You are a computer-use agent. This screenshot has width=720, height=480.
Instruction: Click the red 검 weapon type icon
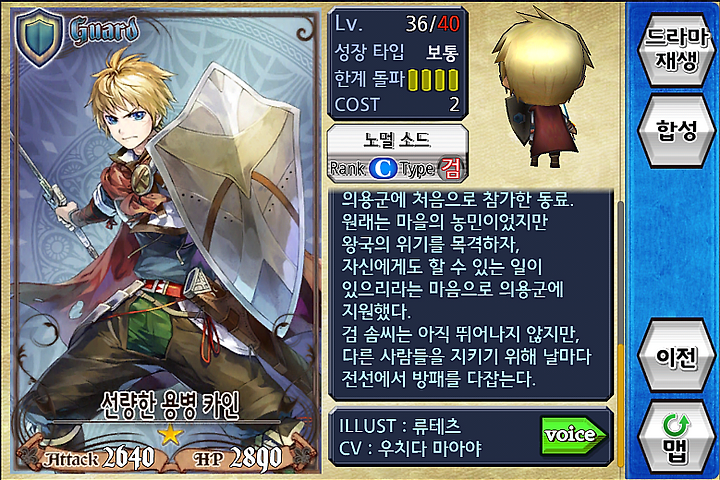tap(450, 169)
